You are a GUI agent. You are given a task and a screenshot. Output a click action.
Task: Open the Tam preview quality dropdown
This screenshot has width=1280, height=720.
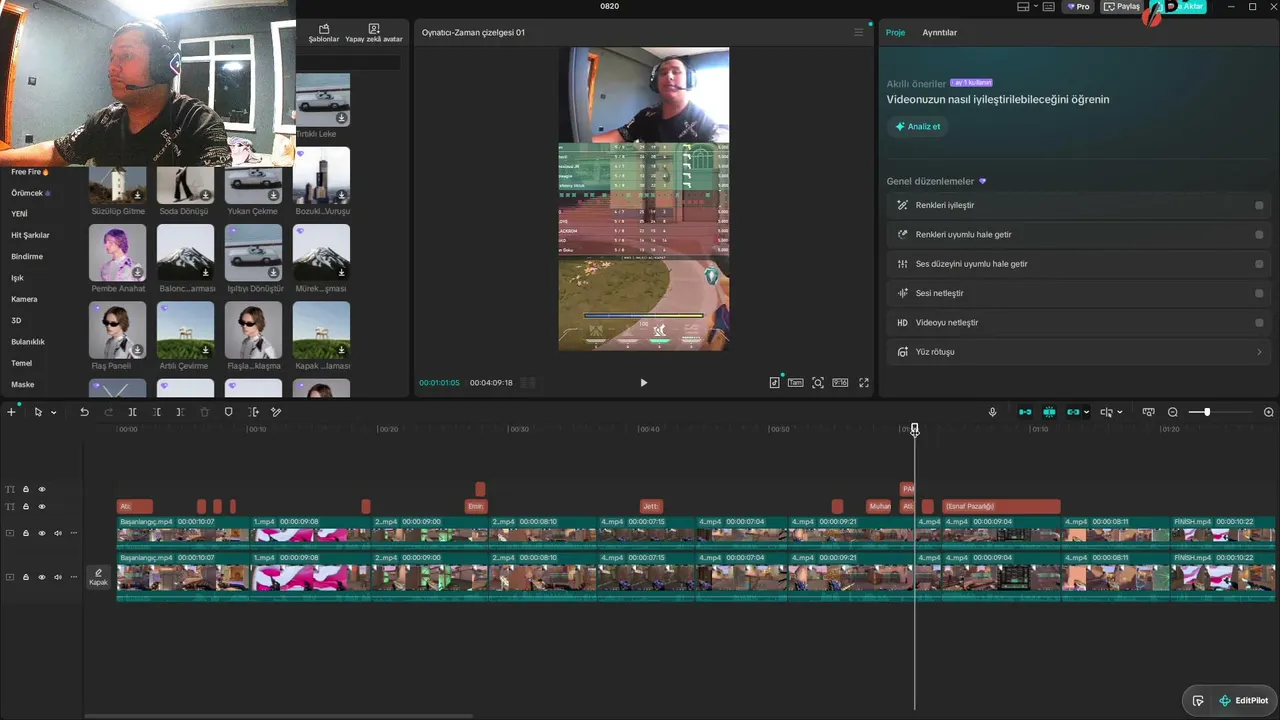point(795,383)
